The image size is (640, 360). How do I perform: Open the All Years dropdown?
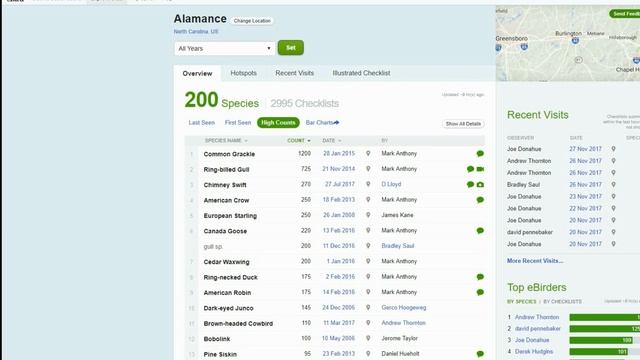[224, 49]
